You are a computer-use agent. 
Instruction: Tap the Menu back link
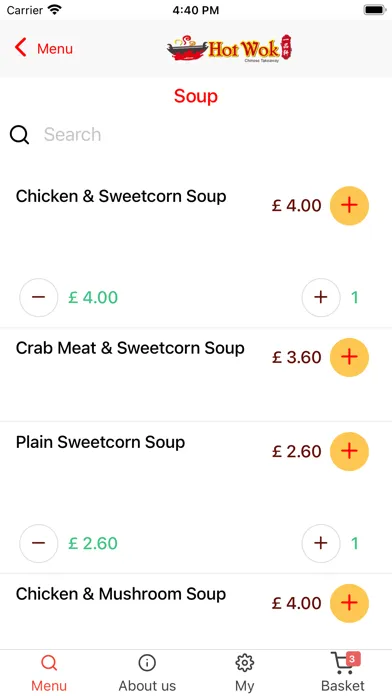tap(55, 48)
